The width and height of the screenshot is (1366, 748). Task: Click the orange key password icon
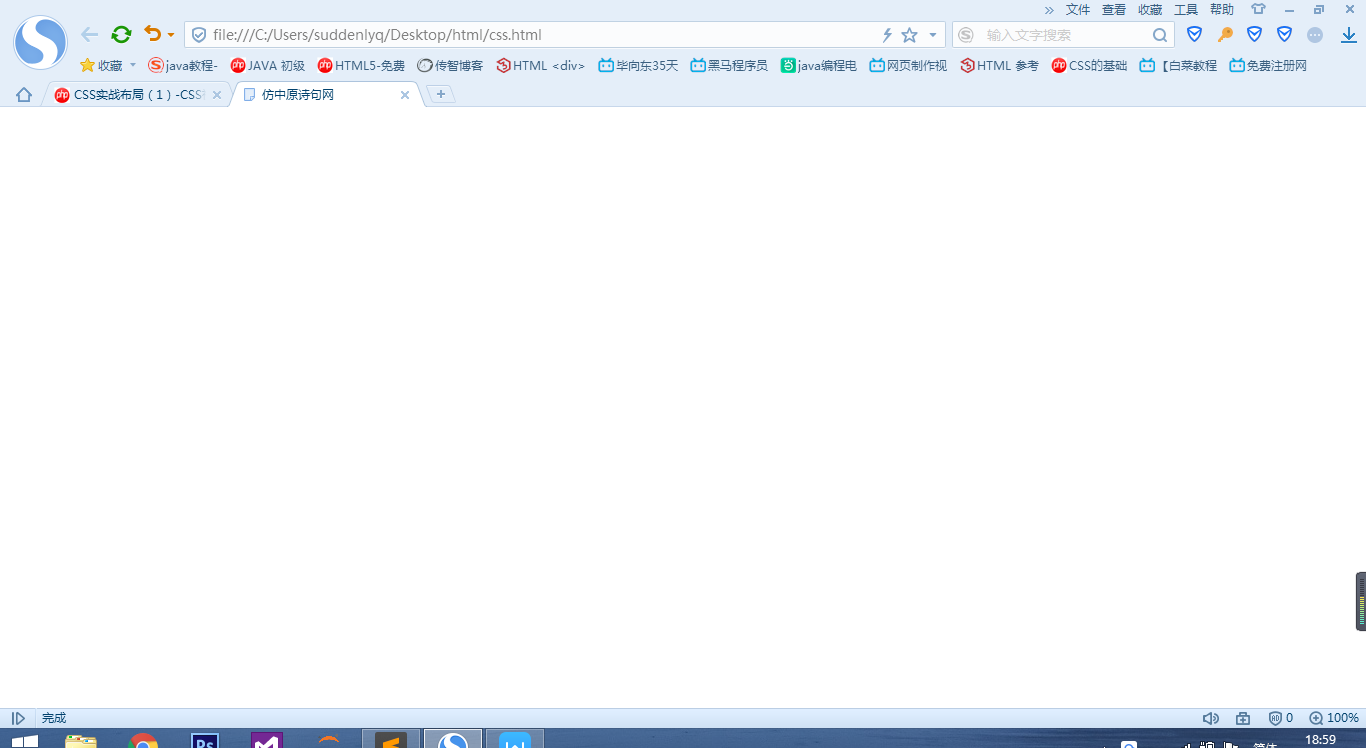[1225, 35]
